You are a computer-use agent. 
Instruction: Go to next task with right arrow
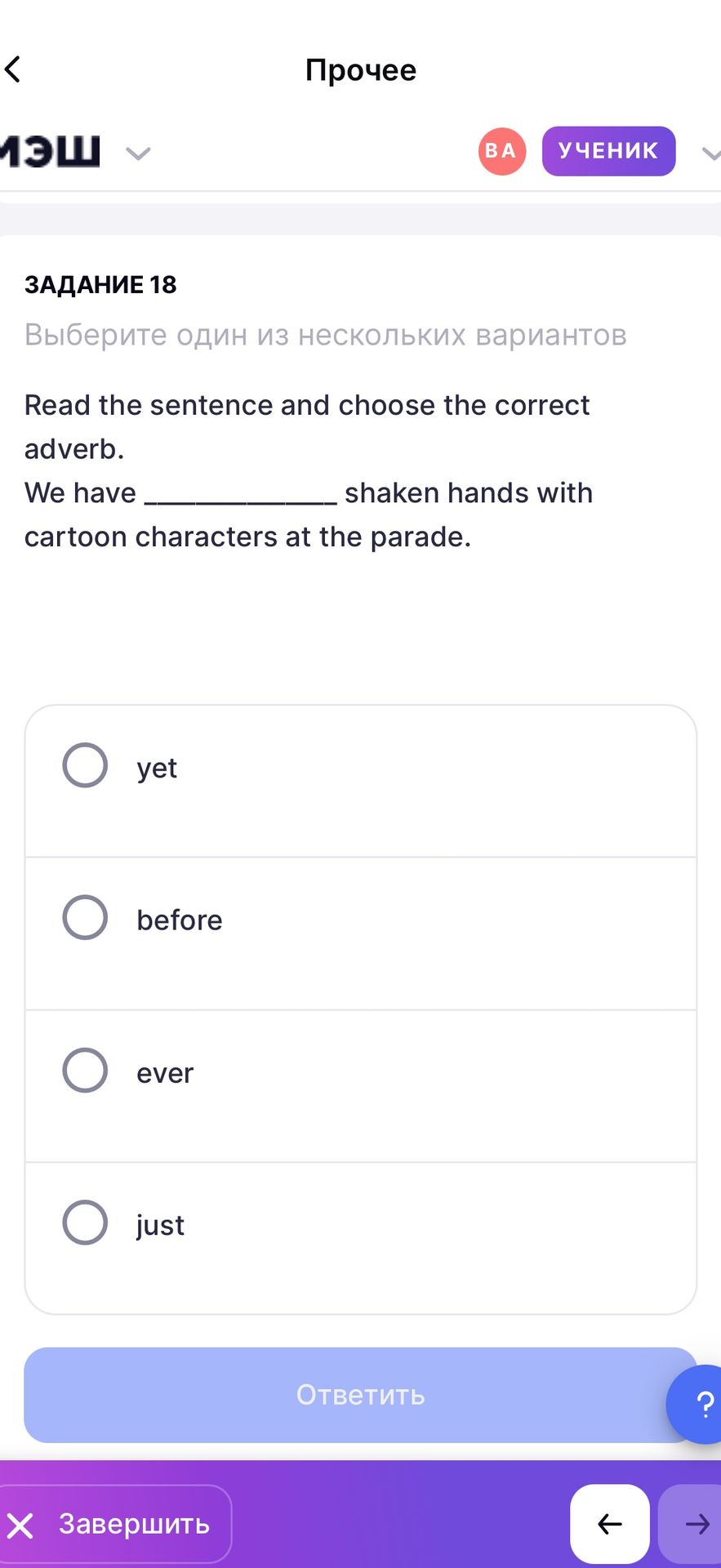[x=691, y=1524]
